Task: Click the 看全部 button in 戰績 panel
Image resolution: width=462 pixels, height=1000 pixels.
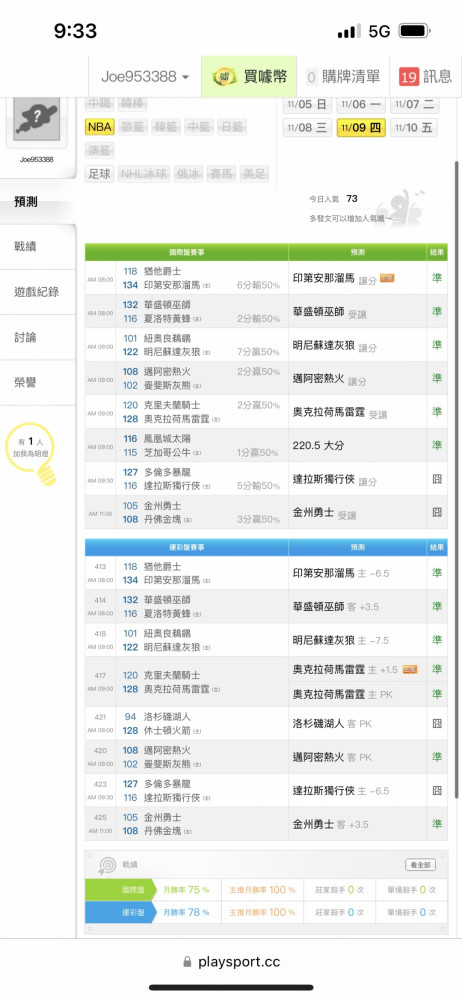Action: (421, 865)
